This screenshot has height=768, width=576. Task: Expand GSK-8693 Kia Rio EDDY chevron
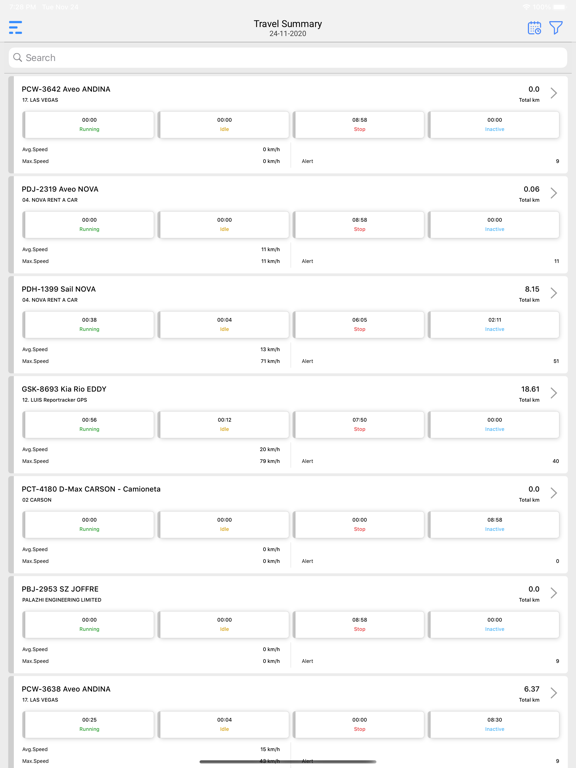[x=553, y=393]
